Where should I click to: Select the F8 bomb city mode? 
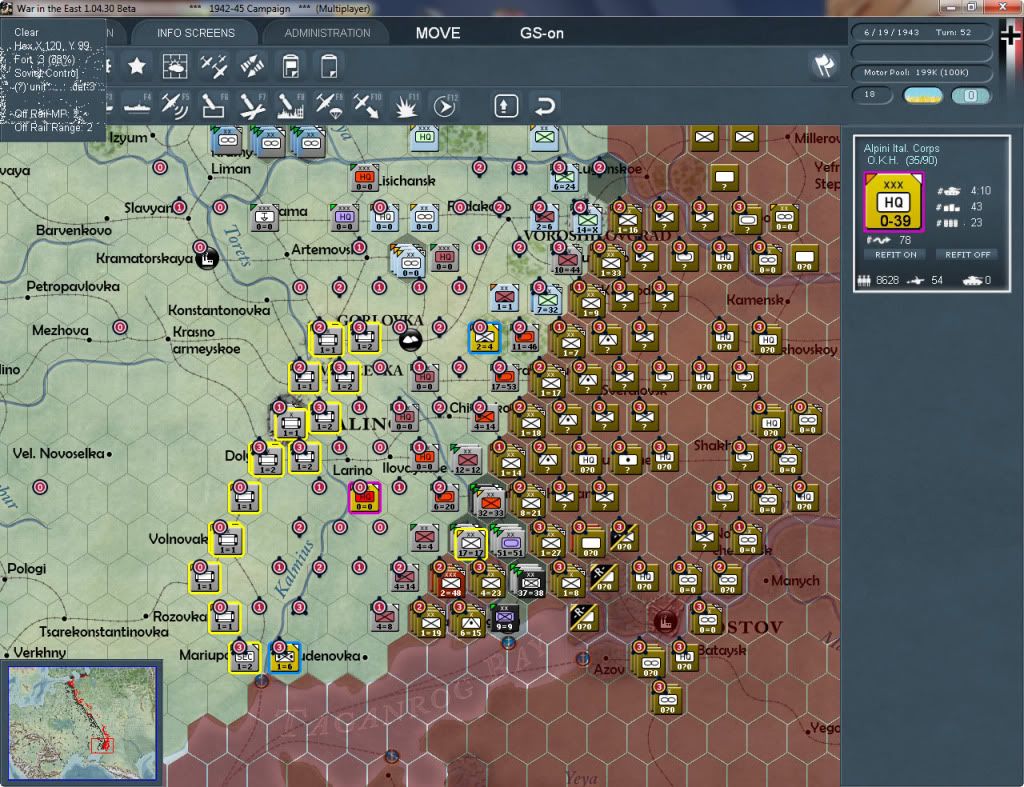(x=291, y=106)
